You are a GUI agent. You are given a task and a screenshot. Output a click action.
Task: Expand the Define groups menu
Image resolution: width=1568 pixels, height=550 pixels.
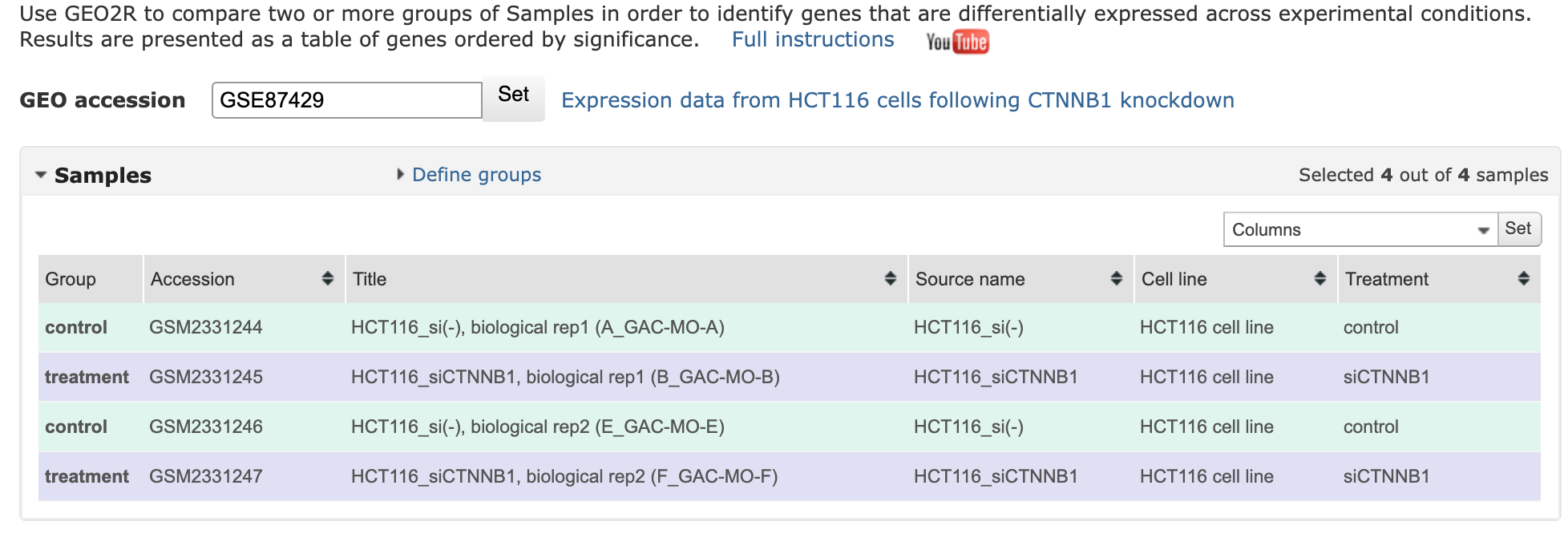(476, 175)
